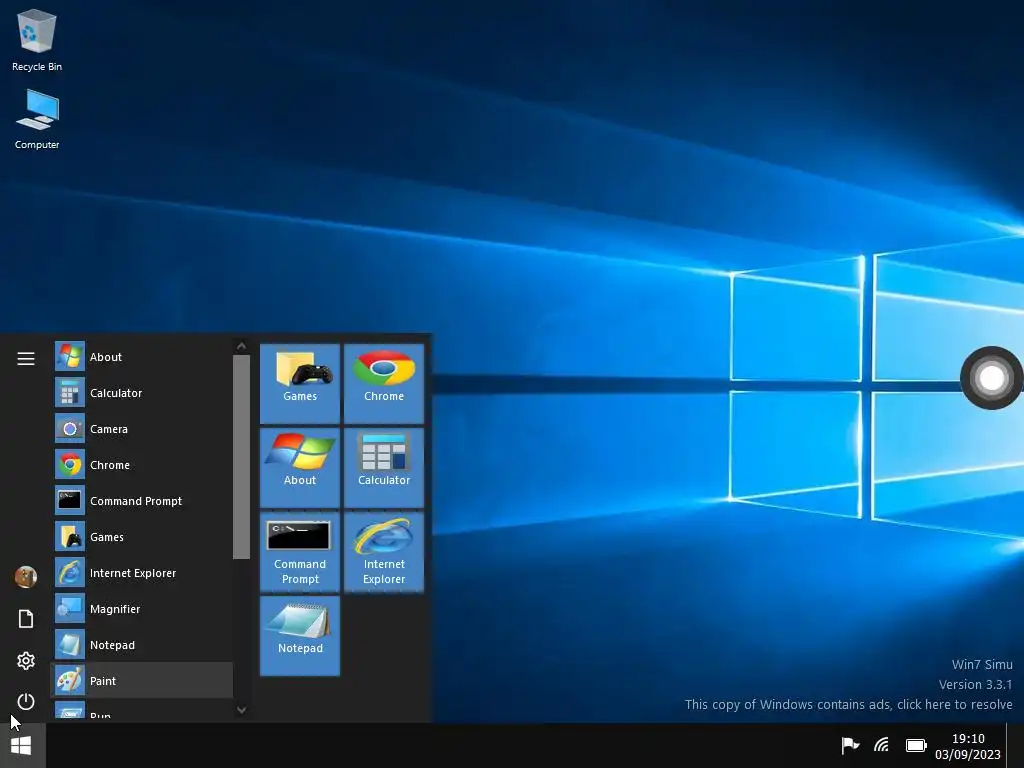The image size is (1024, 768).
Task: Click the Command Prompt tile
Action: pyautogui.click(x=300, y=552)
